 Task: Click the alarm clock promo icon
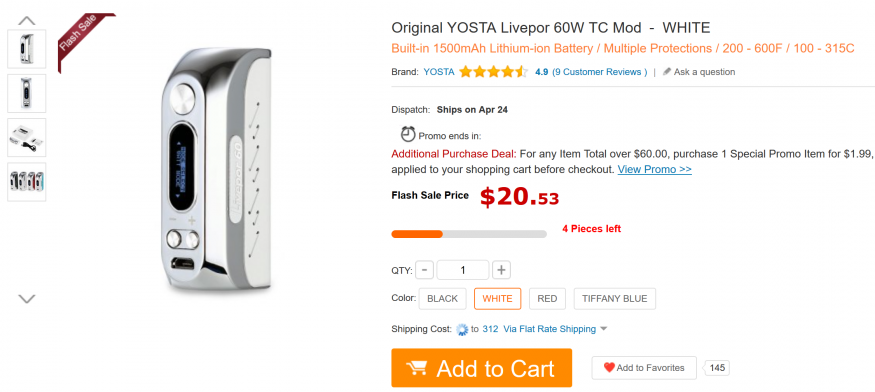(408, 134)
